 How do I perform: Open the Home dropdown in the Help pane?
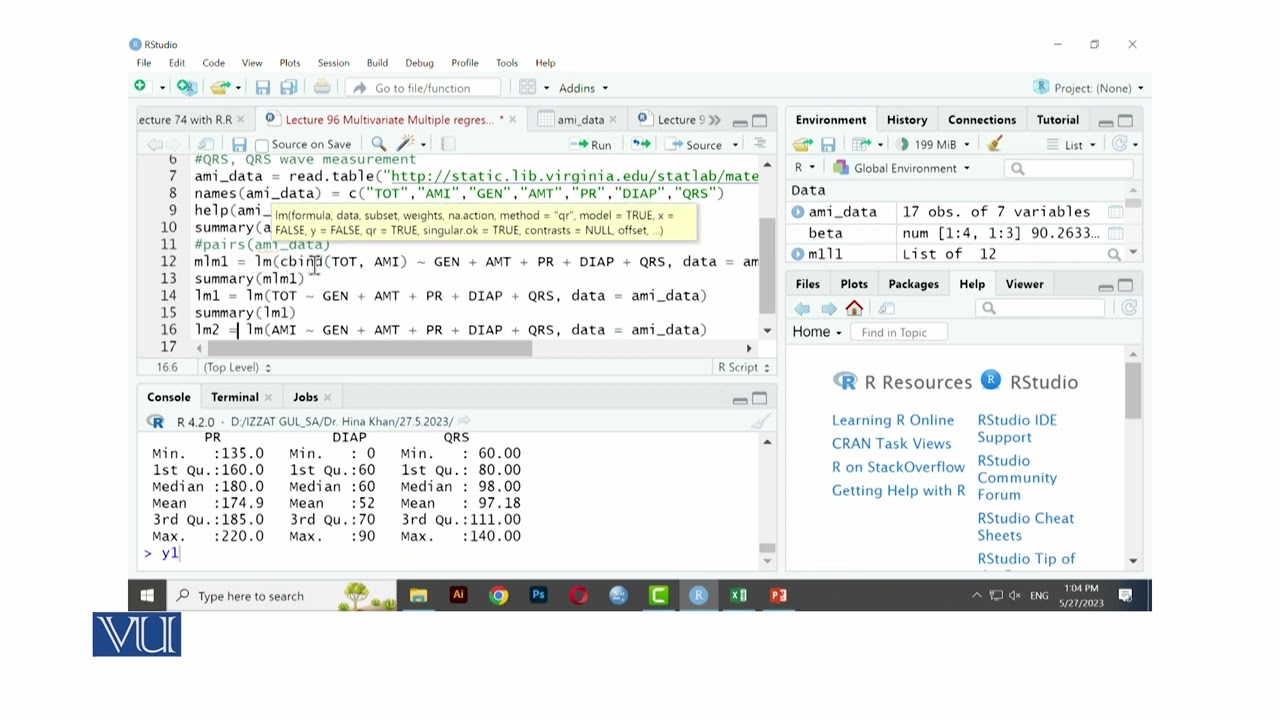817,332
